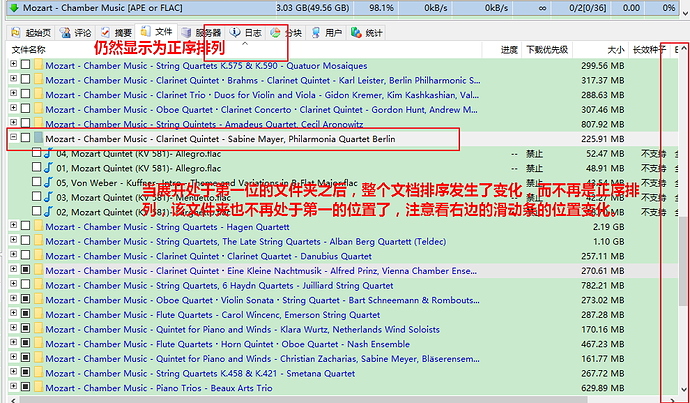The height and width of the screenshot is (403, 690).
Task: Click music note icon of 04, Mozart Quintet Allegro.flac
Action: [x=48, y=153]
